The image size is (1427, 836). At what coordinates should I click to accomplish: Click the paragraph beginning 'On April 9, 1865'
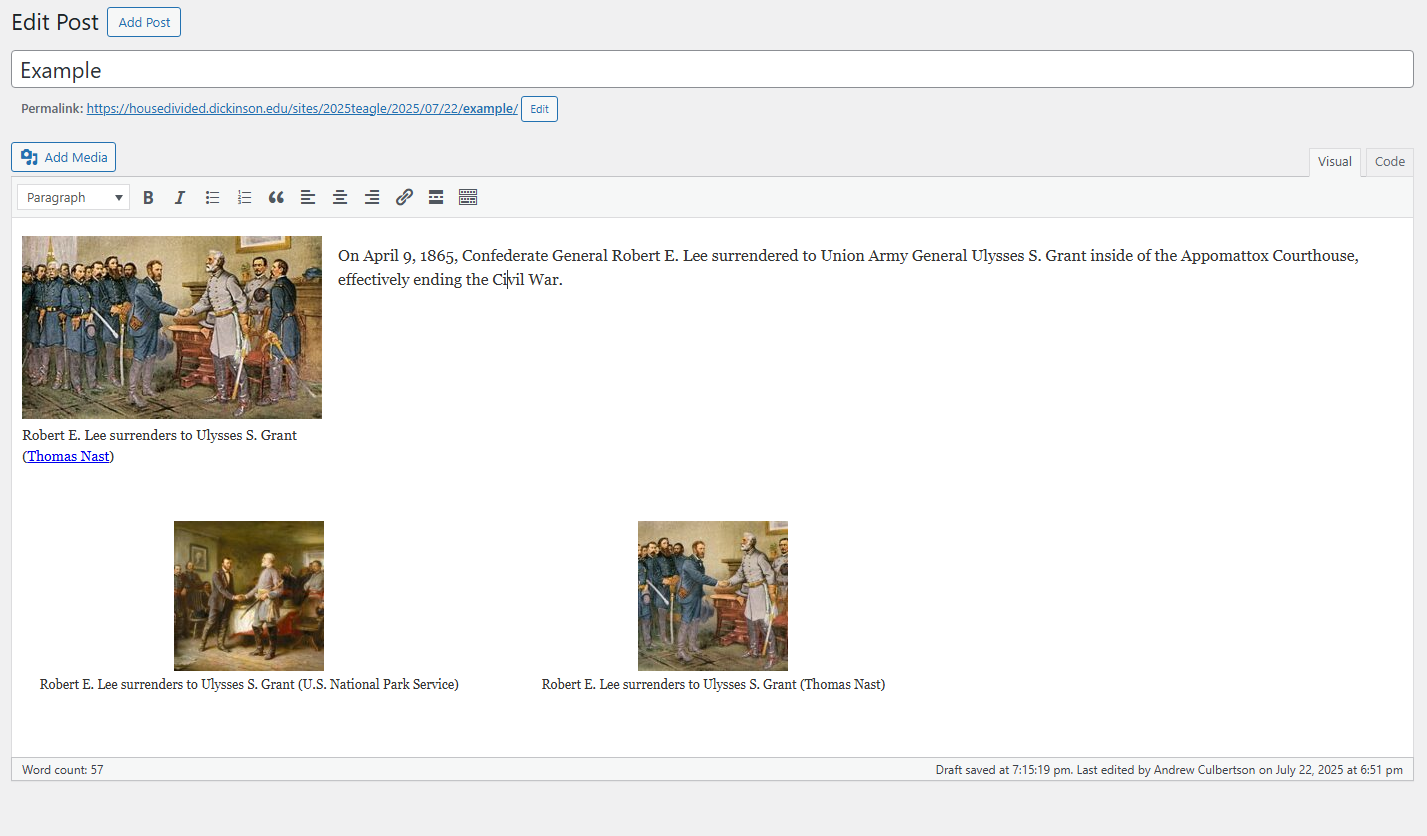[x=848, y=268]
